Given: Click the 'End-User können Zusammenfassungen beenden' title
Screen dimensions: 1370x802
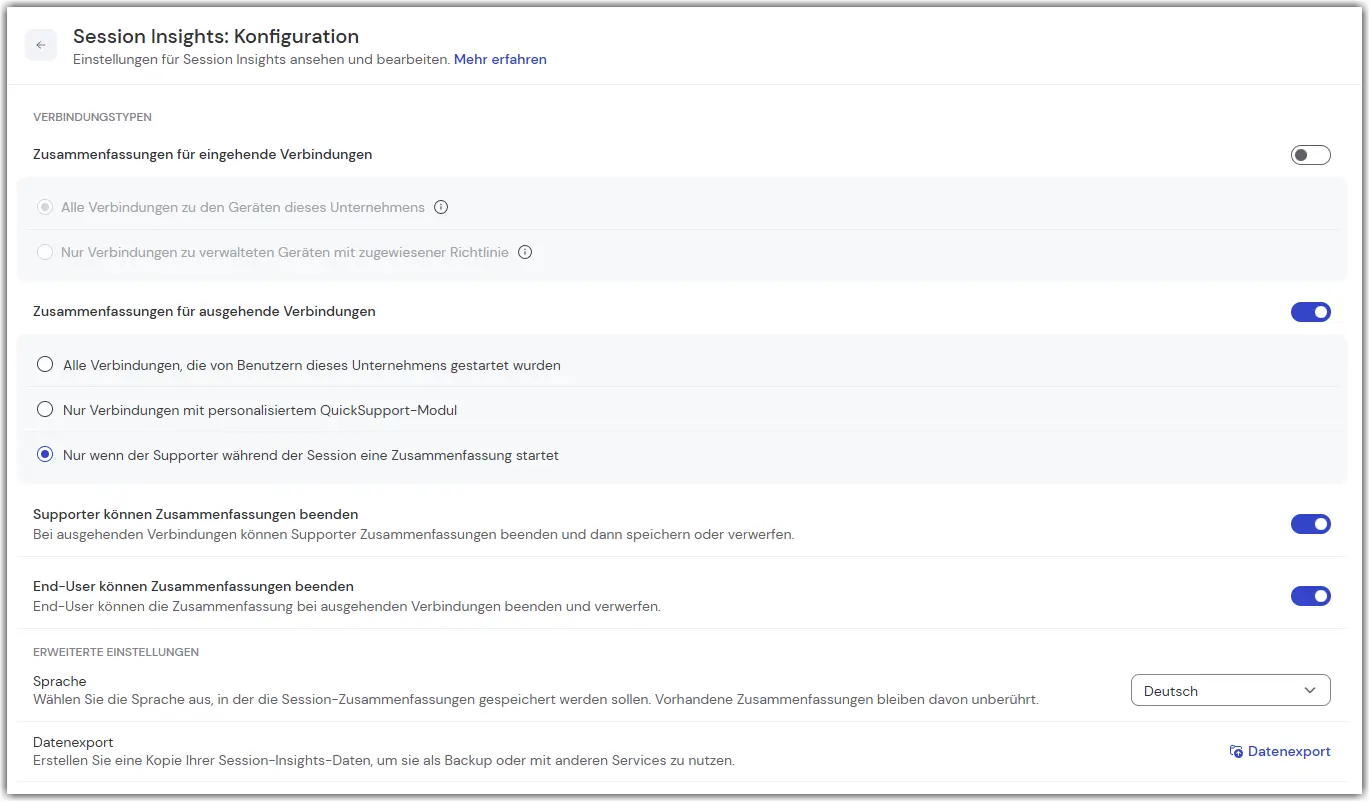Looking at the screenshot, I should [194, 587].
